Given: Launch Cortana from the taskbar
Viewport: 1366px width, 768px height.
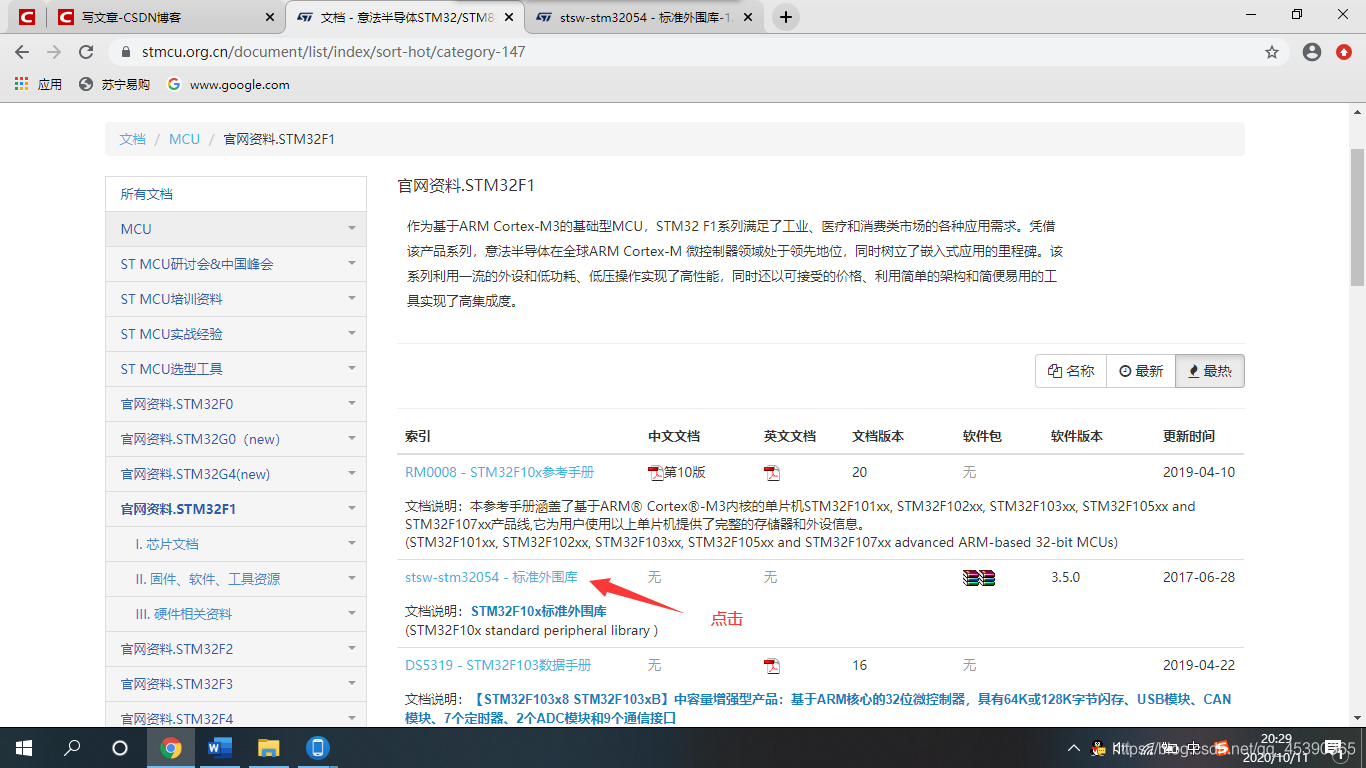Looking at the screenshot, I should coord(120,747).
